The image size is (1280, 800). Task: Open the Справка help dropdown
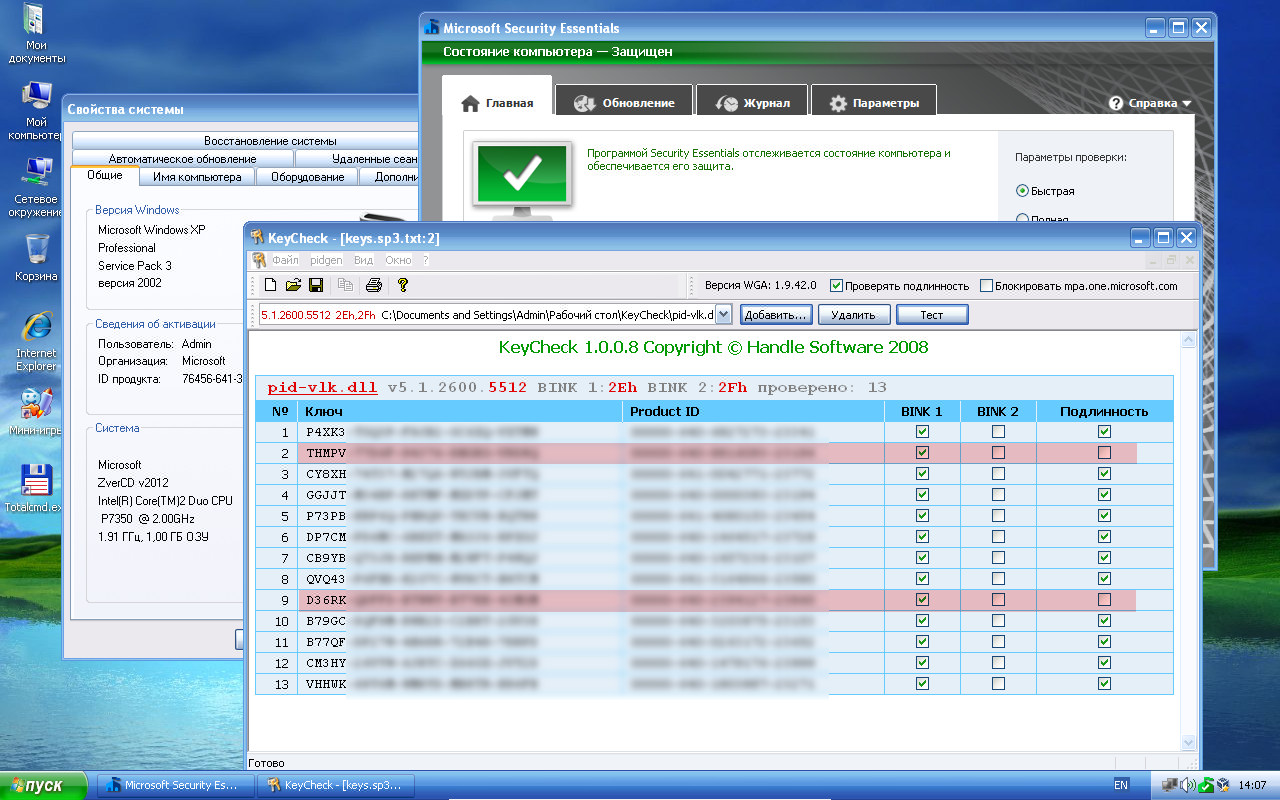(x=1150, y=103)
